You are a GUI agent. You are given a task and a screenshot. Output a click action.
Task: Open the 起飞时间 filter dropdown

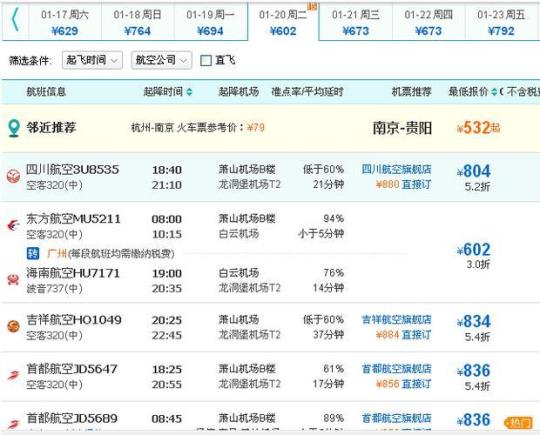point(92,60)
